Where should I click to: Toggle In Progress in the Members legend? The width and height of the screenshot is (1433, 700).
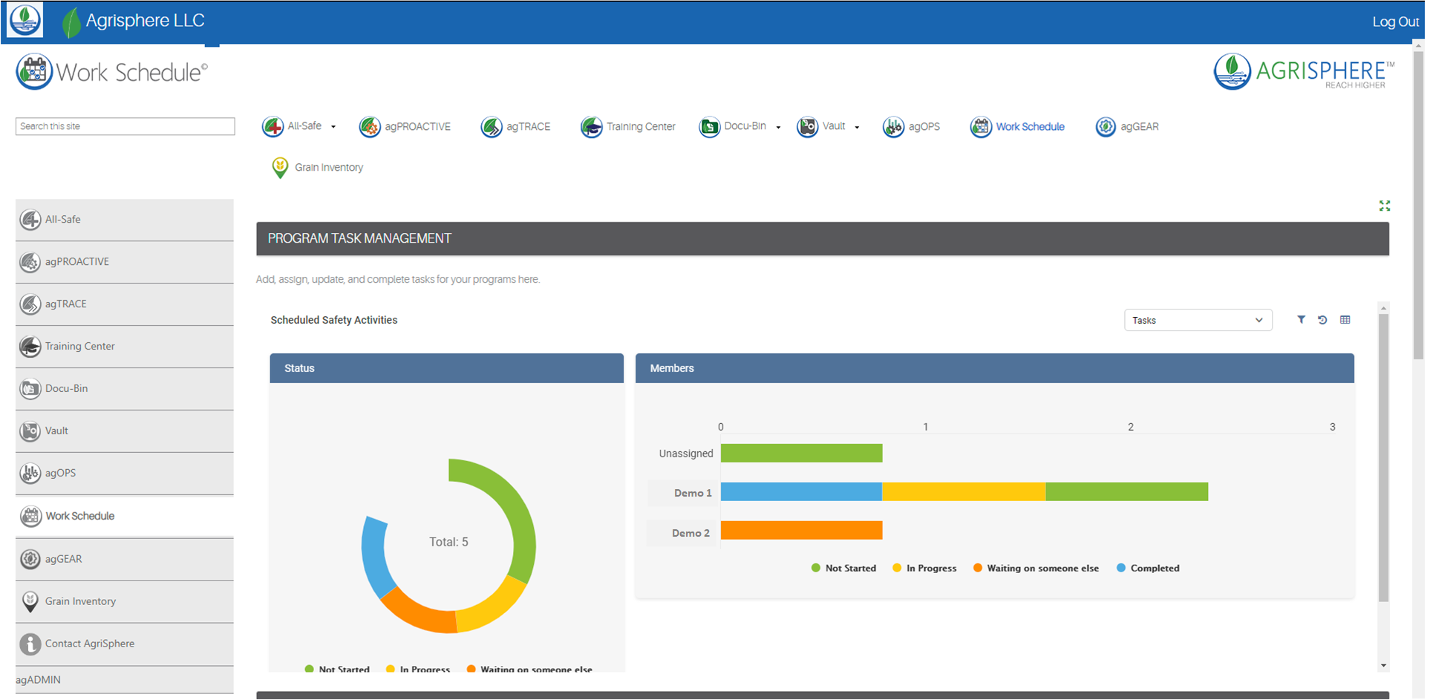925,568
